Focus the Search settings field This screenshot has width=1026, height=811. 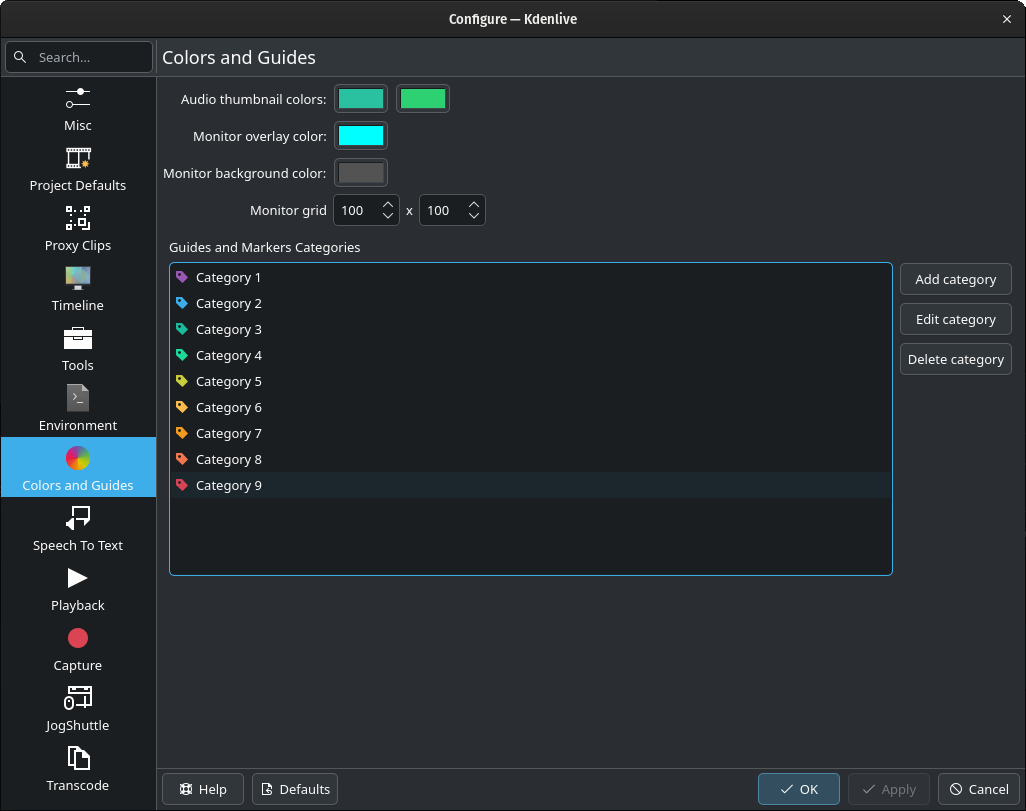tap(79, 57)
